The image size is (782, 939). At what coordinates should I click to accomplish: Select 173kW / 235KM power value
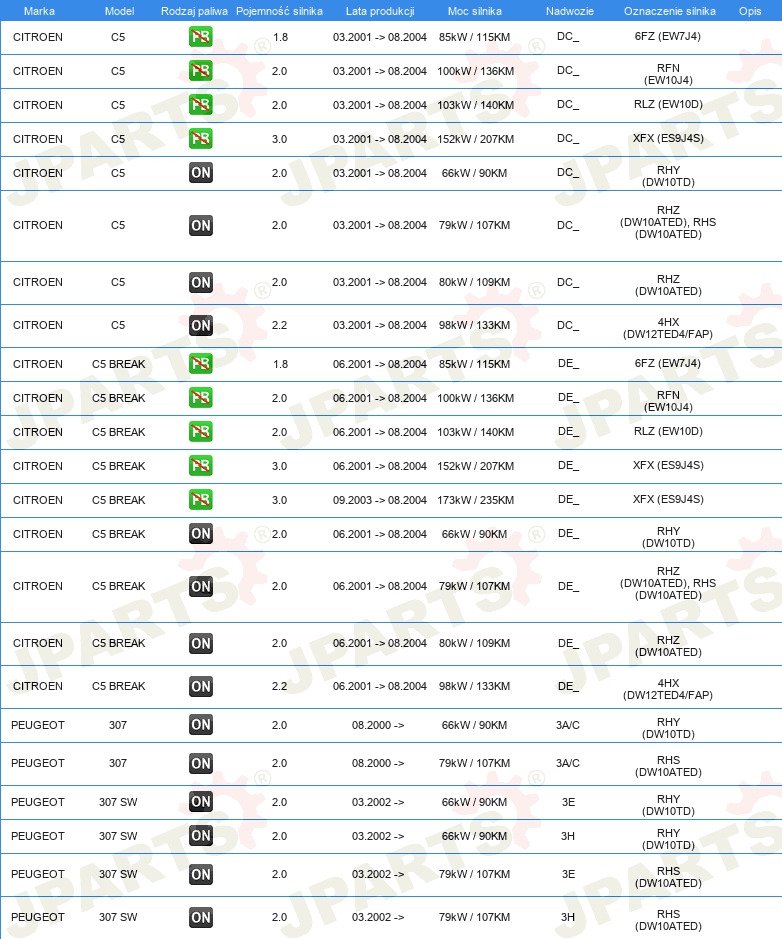[x=475, y=500]
